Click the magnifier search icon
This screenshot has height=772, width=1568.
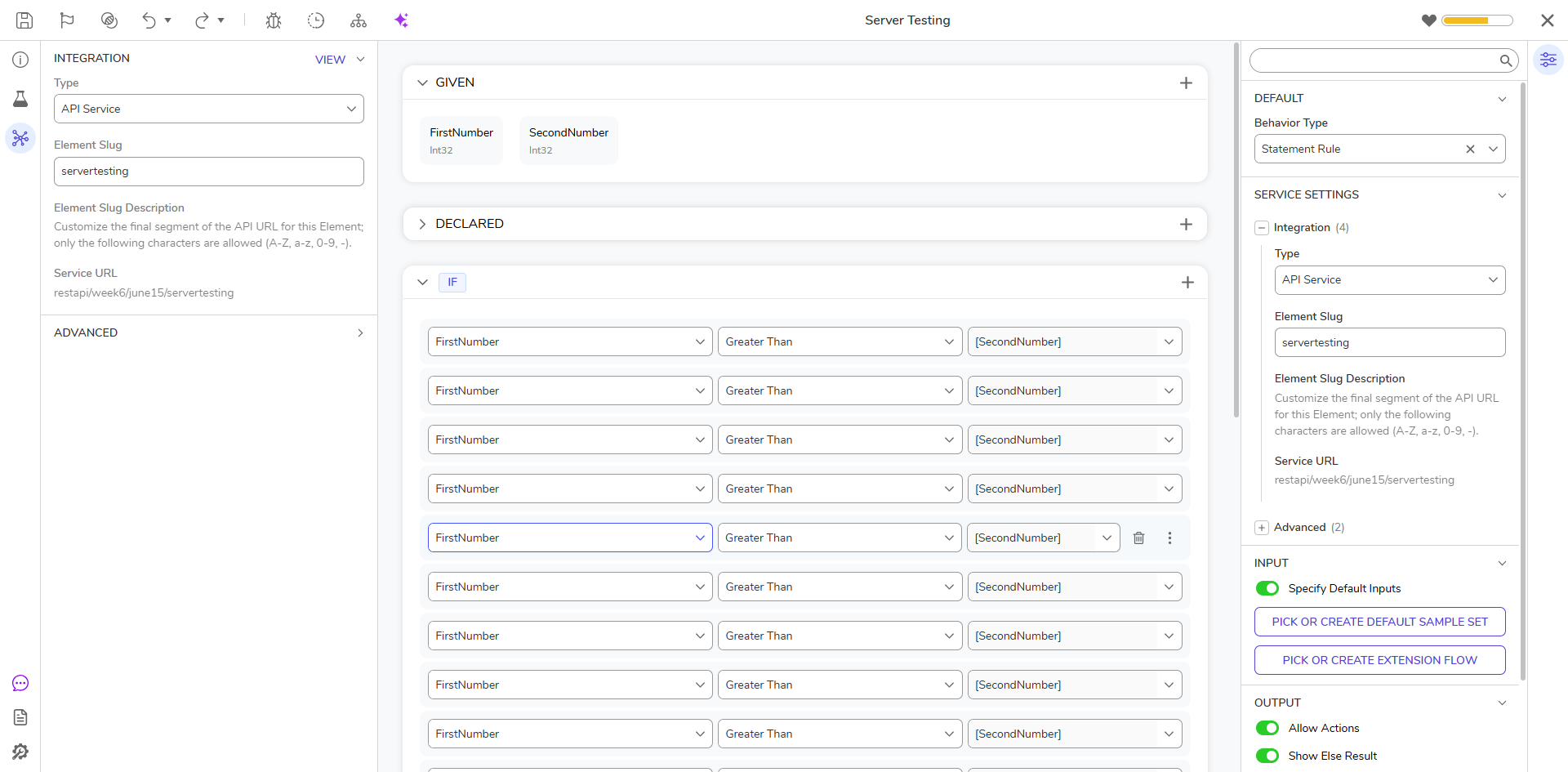pos(1505,60)
